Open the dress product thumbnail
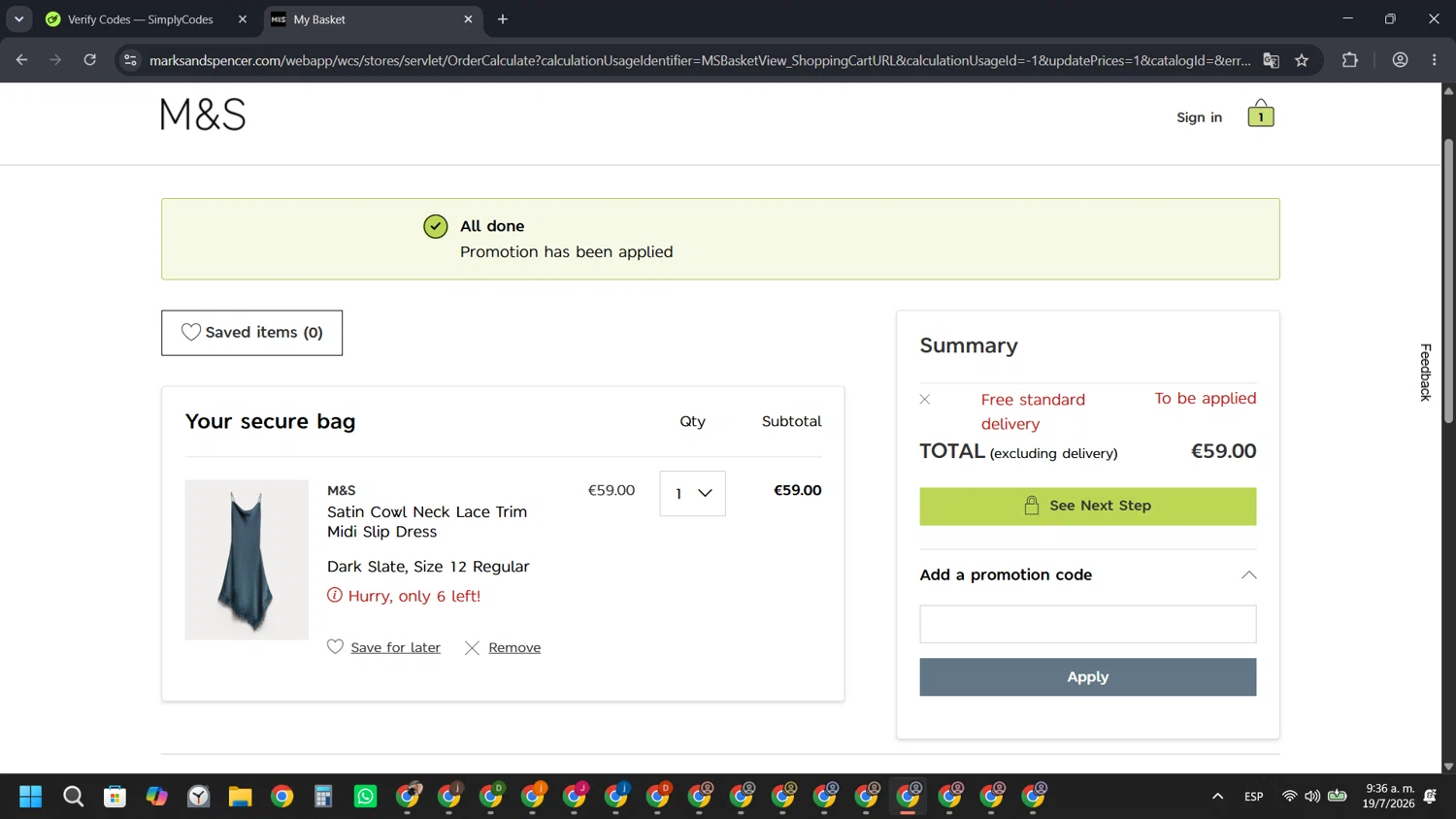The image size is (1456, 819). pyautogui.click(x=247, y=560)
